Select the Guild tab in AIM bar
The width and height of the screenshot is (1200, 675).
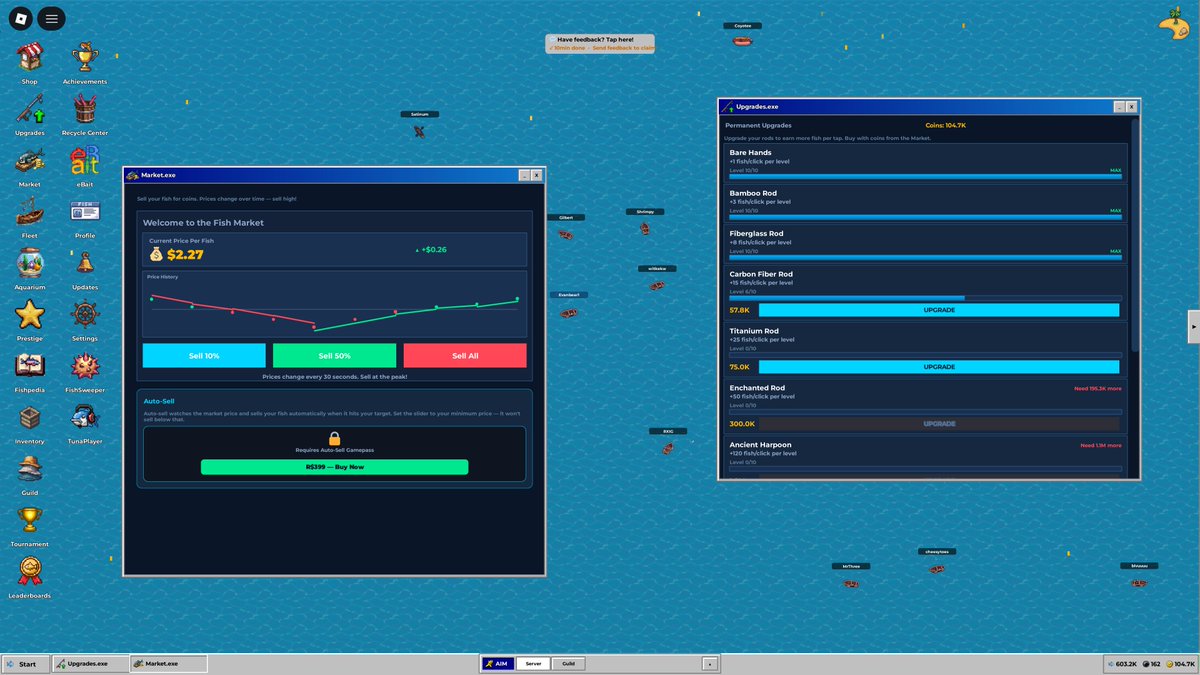pos(567,664)
